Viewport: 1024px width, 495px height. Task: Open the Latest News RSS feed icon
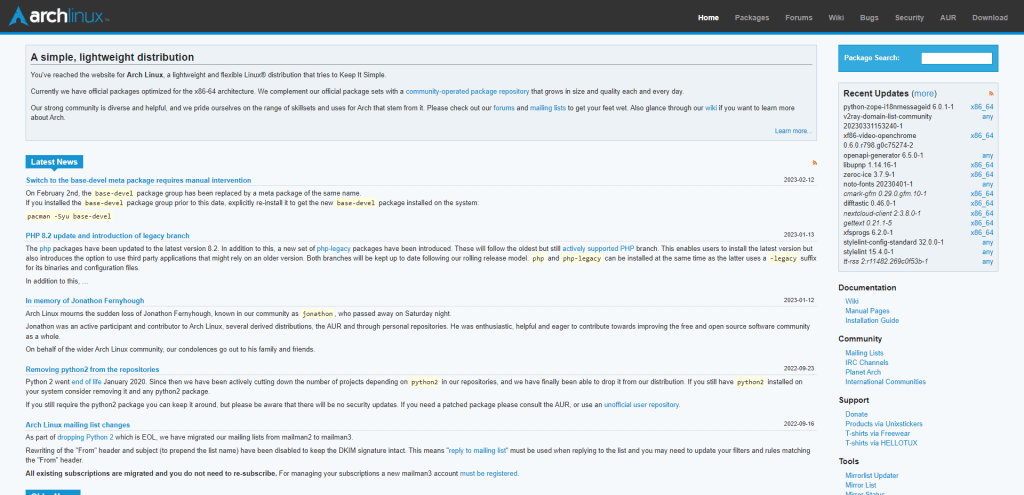814,163
